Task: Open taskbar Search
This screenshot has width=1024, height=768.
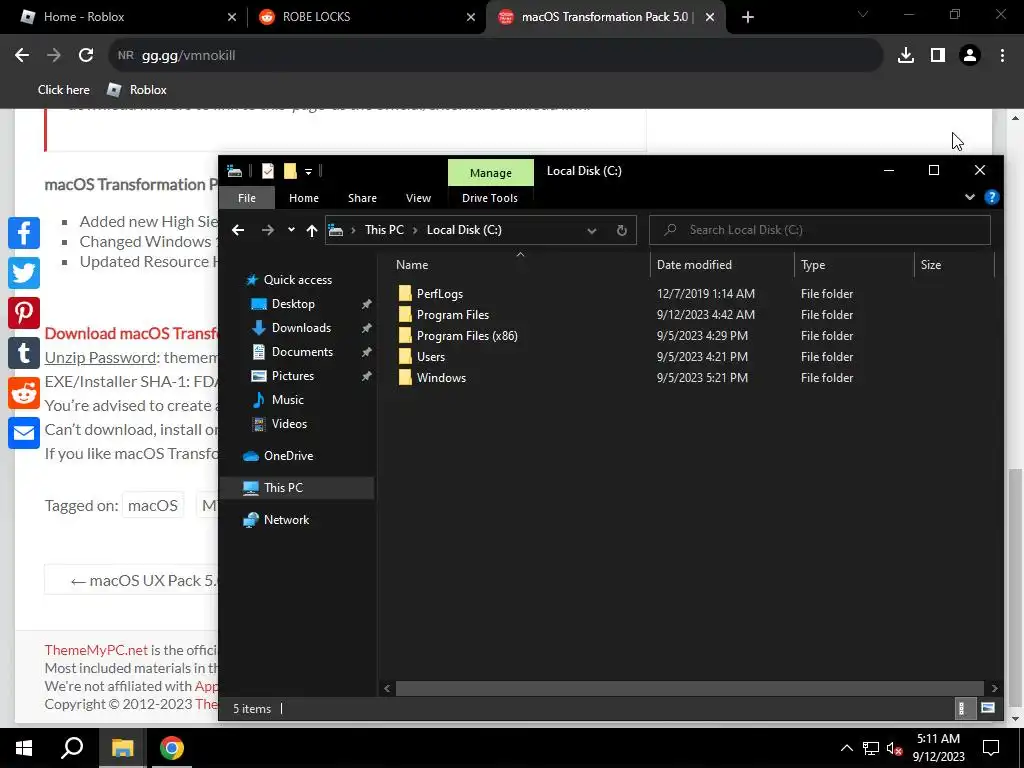Action: pos(72,748)
